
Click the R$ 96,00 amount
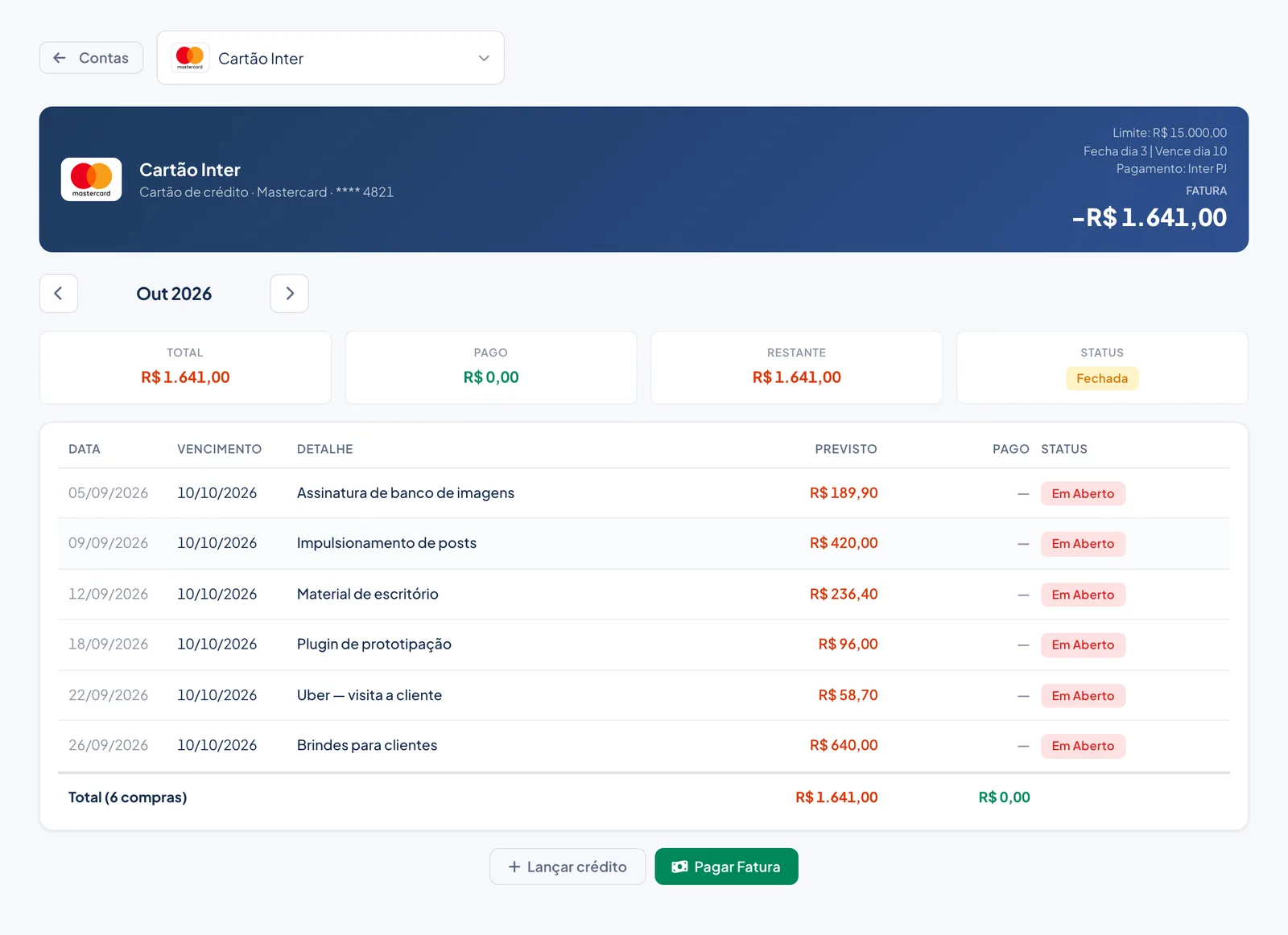click(x=848, y=645)
